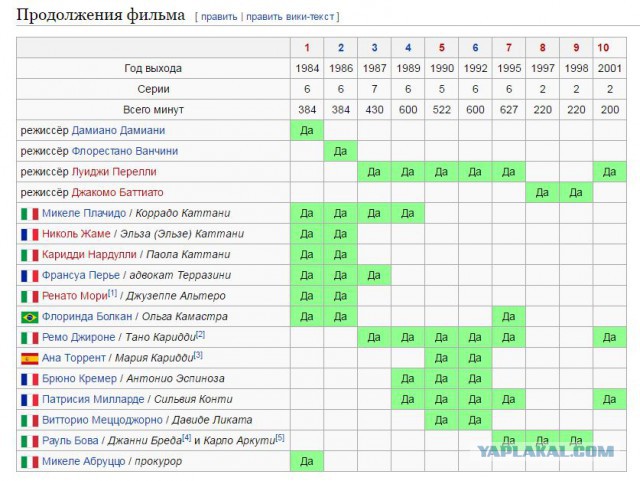640x481 pixels.
Task: Select 'Да' cell for Джакомо Баттиато season 8
Action: [x=542, y=192]
